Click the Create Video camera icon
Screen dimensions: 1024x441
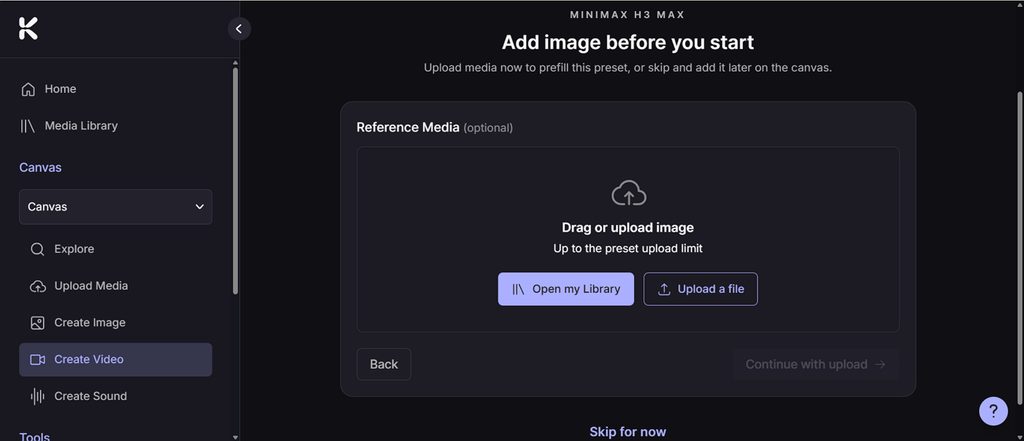click(x=37, y=359)
